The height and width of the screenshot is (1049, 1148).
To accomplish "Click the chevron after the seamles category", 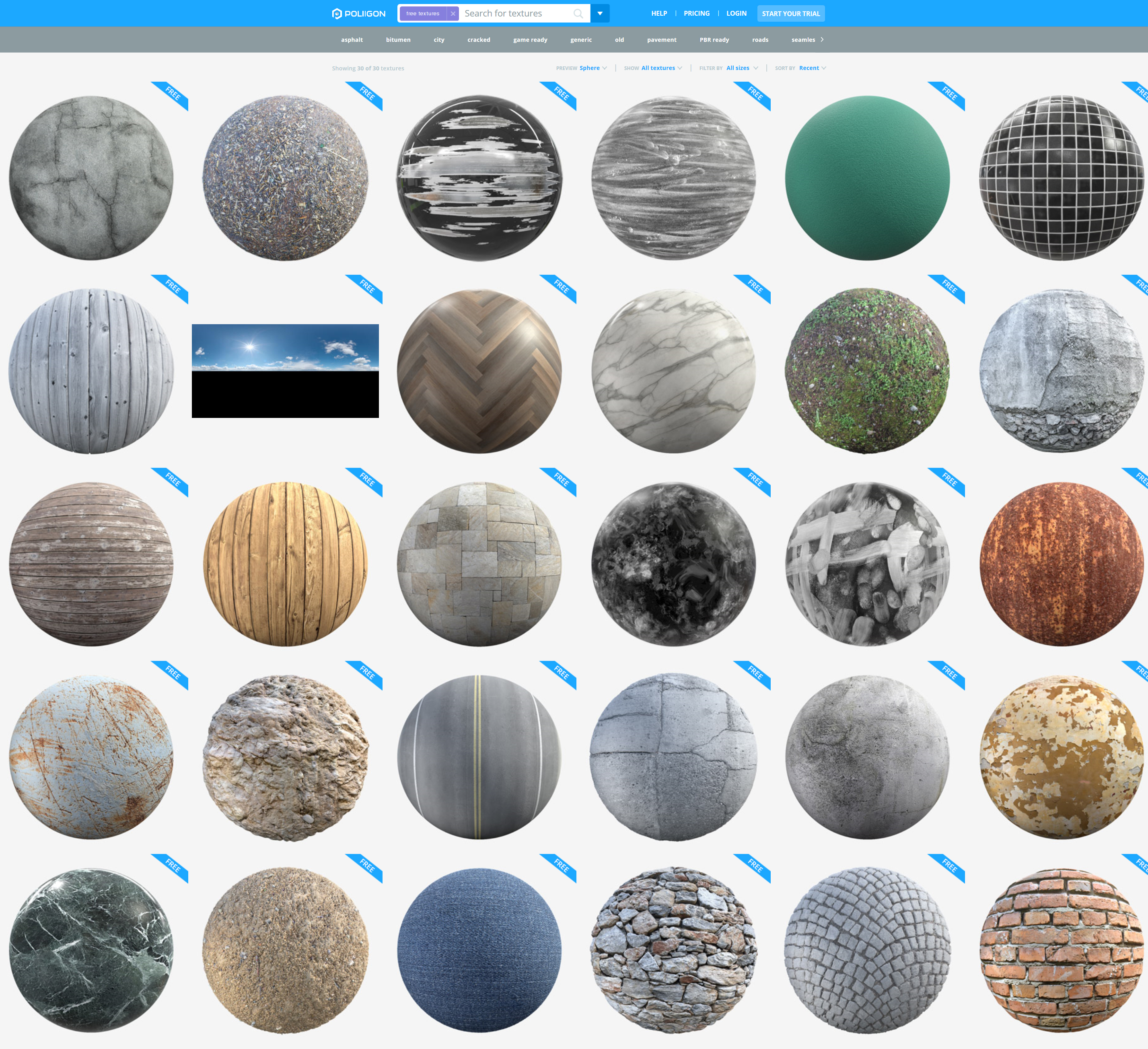I will 822,39.
